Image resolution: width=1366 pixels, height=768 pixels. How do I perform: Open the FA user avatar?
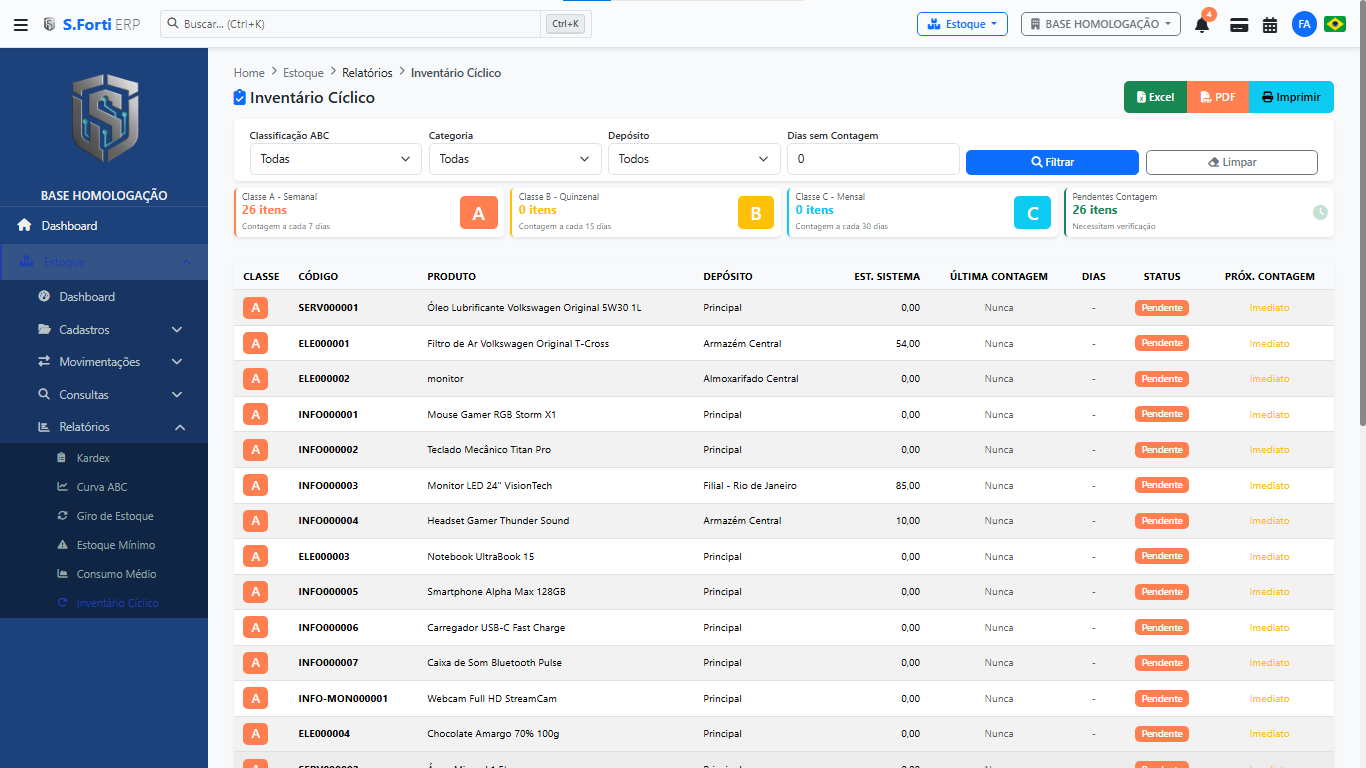click(1304, 24)
